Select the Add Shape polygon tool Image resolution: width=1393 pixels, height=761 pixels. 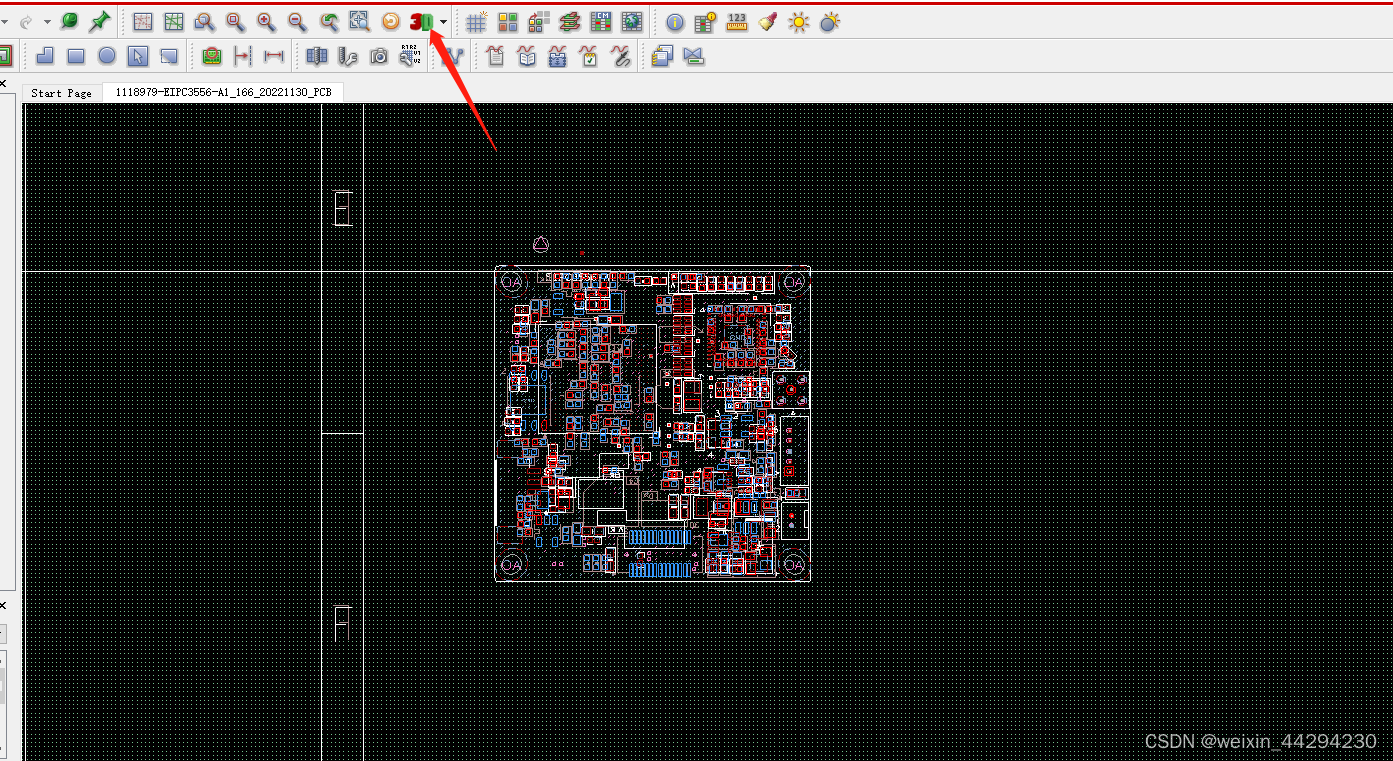(45, 56)
